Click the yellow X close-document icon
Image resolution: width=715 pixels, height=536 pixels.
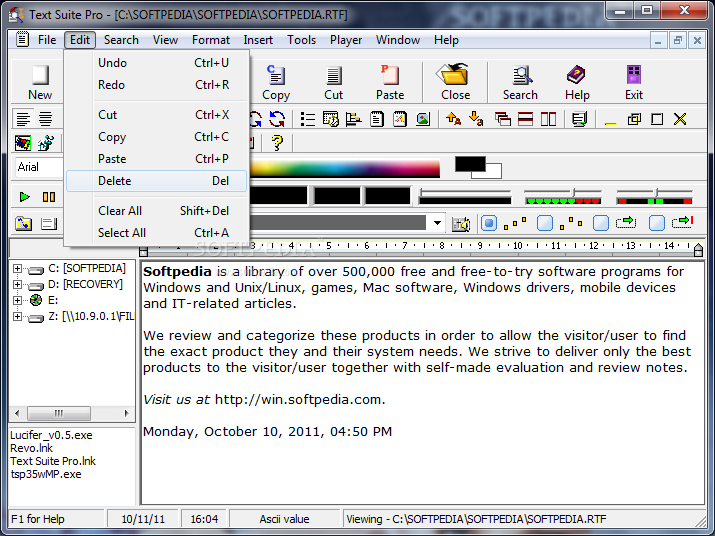pos(680,119)
